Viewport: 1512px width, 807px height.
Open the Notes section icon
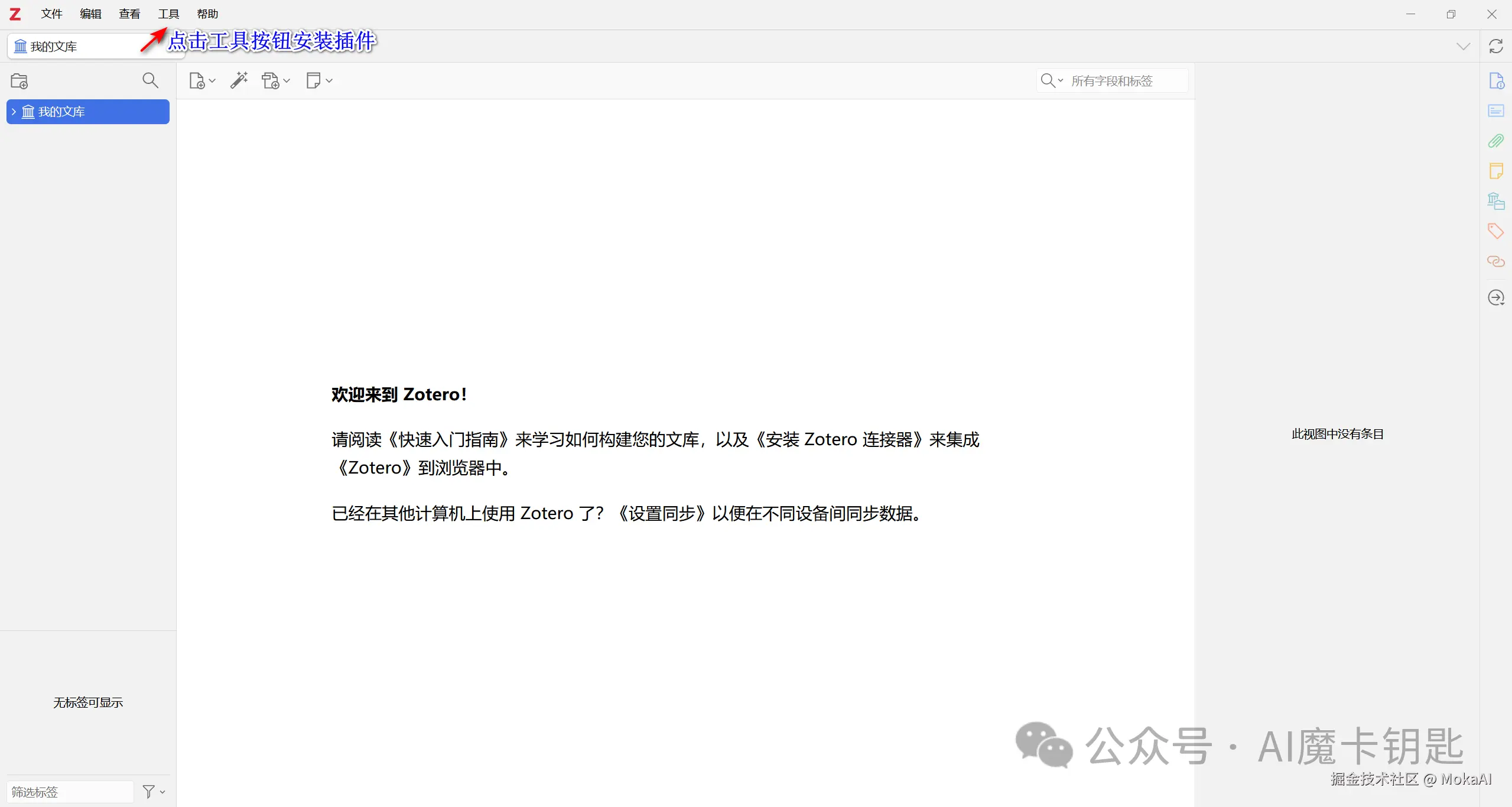[1495, 171]
